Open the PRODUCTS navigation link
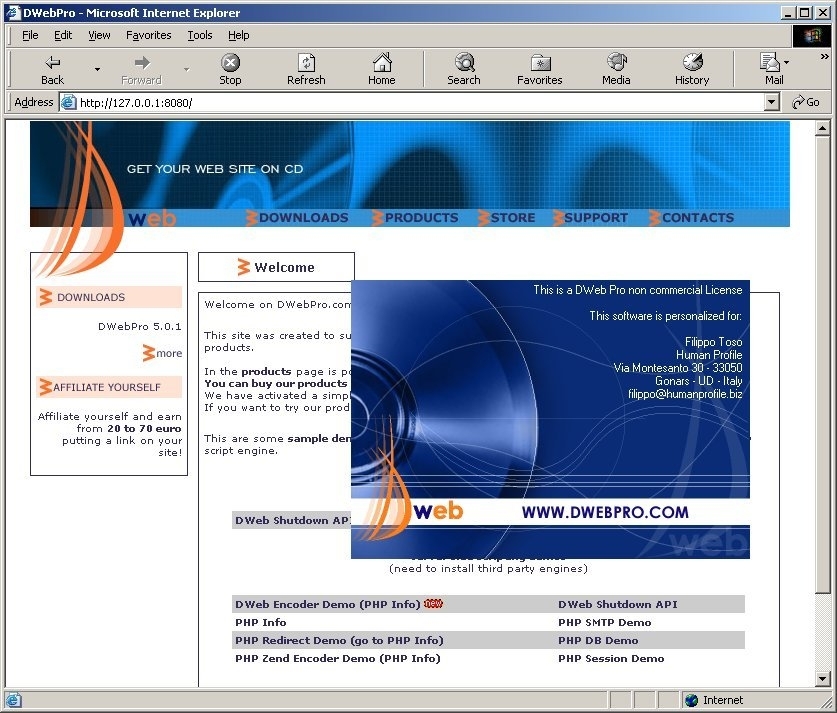The width and height of the screenshot is (837, 713). (x=415, y=218)
